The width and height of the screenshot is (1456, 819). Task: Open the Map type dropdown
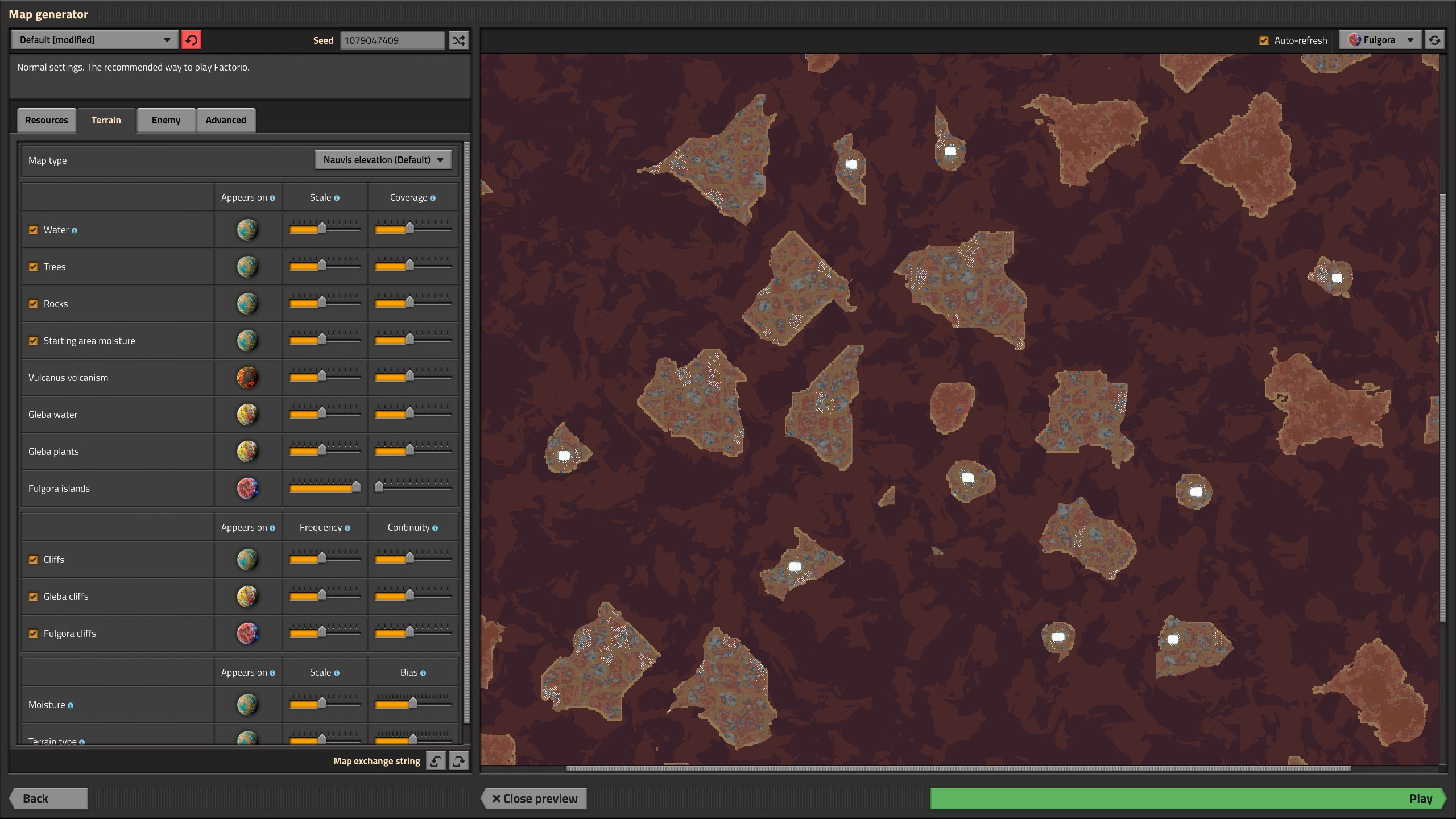[x=383, y=160]
